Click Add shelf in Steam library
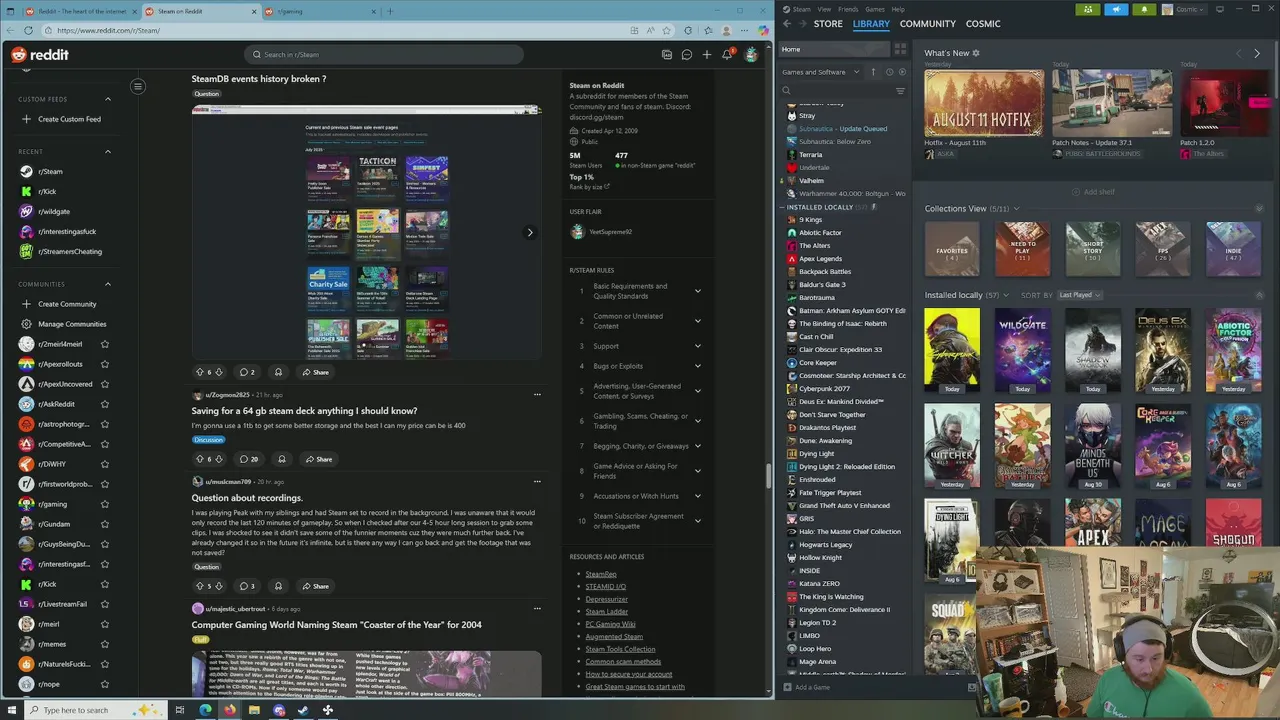Image resolution: width=1280 pixels, height=720 pixels. pyautogui.click(x=1093, y=192)
